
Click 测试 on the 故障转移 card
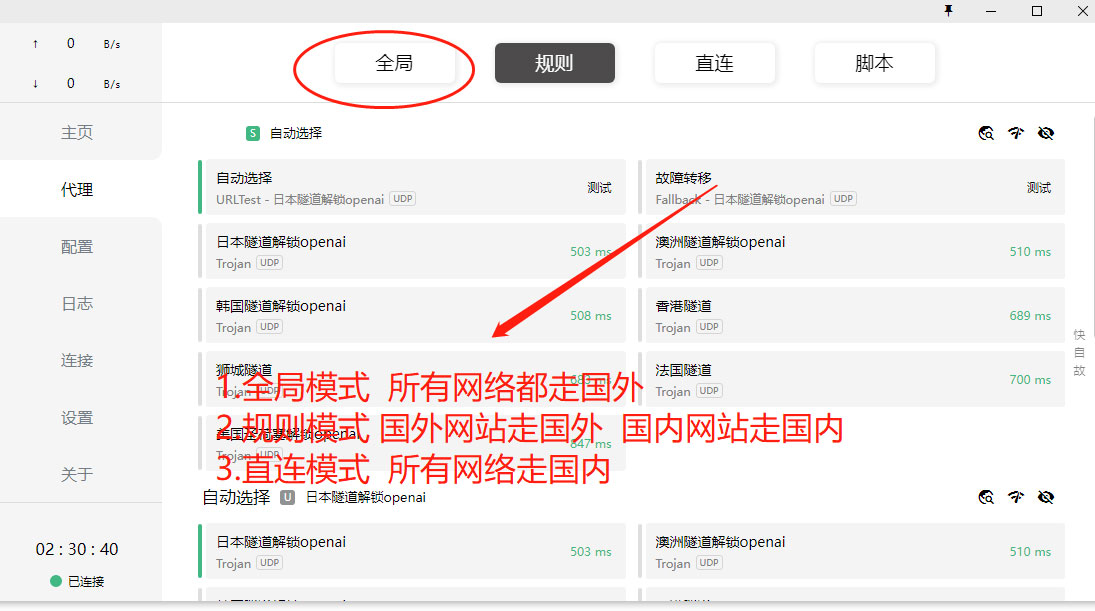[x=1038, y=188]
